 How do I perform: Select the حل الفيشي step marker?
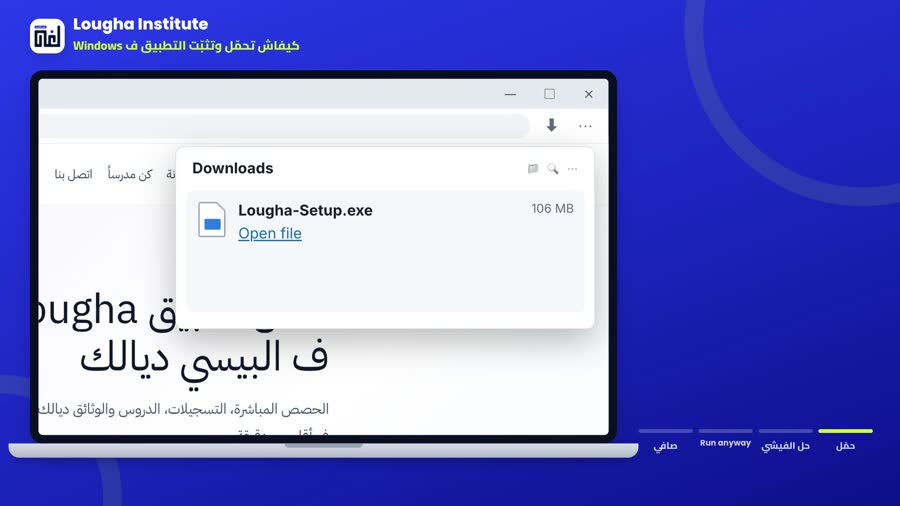[x=786, y=440]
